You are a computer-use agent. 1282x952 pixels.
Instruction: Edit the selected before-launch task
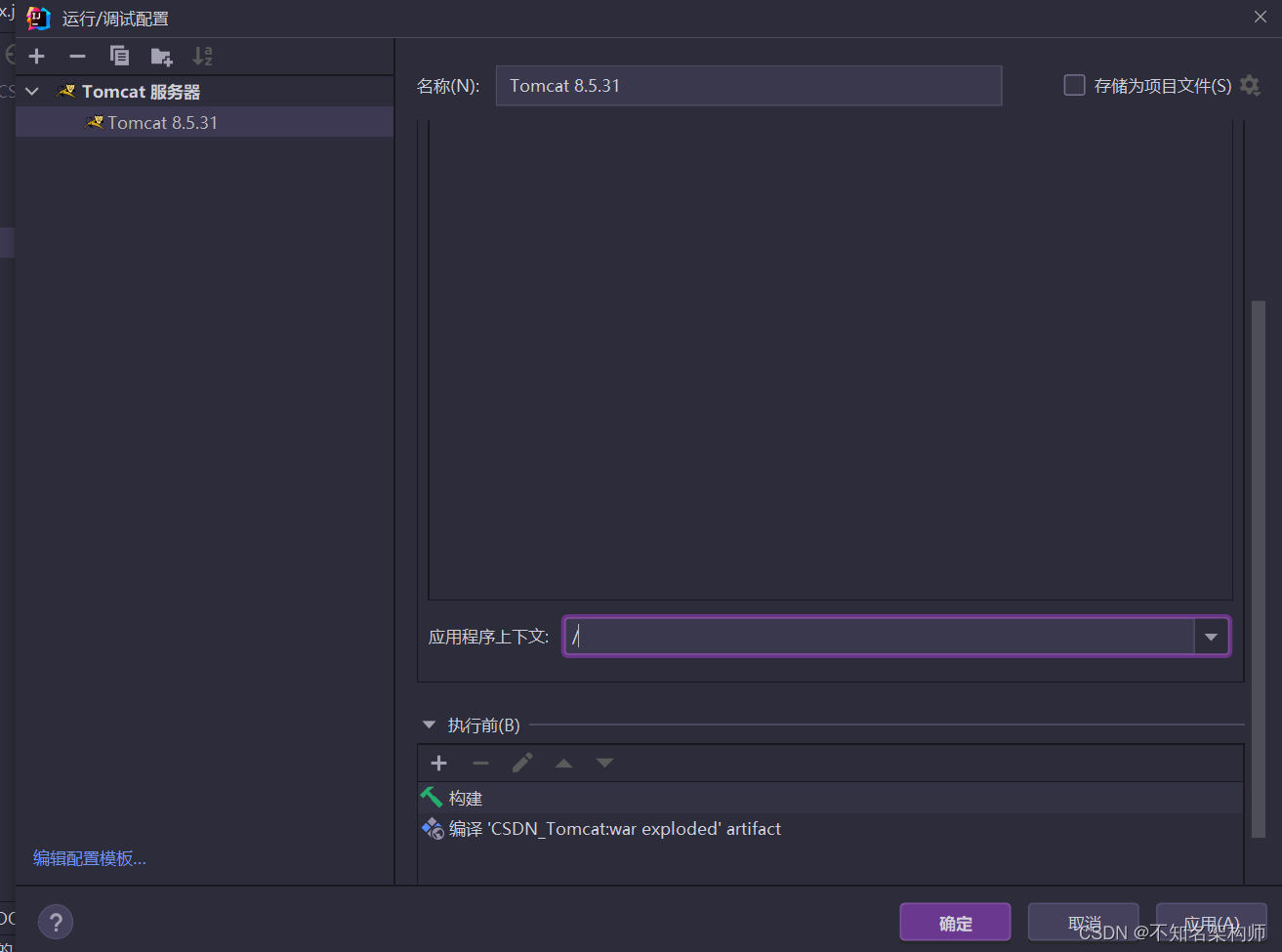[522, 764]
